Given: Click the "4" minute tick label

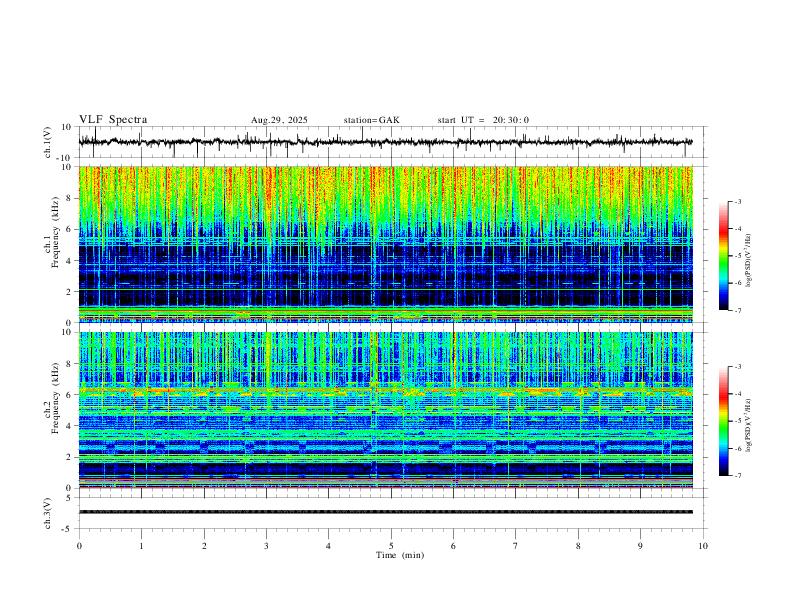Looking at the screenshot, I should (x=329, y=546).
